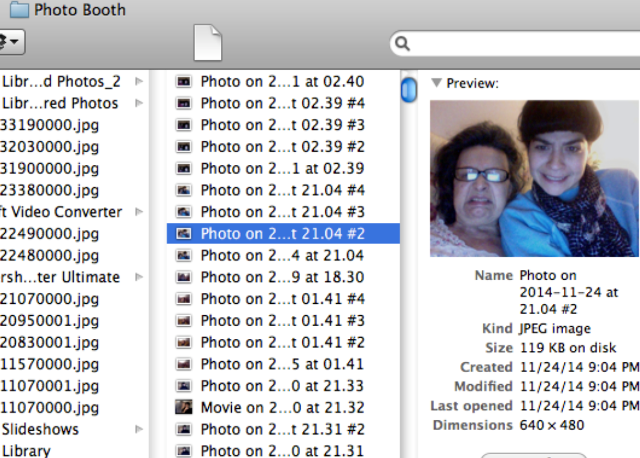Select photo icon for 'at 02.40' file

click(x=184, y=81)
